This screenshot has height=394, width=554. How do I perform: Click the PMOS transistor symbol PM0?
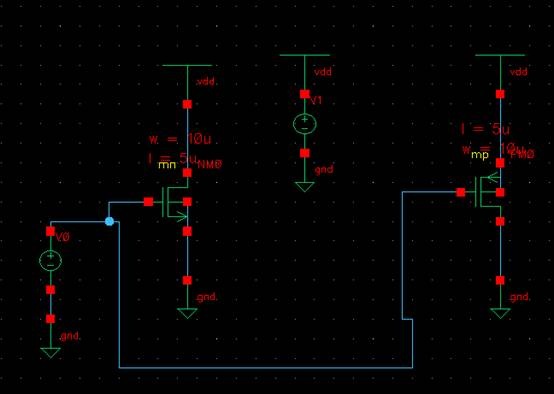tap(488, 192)
